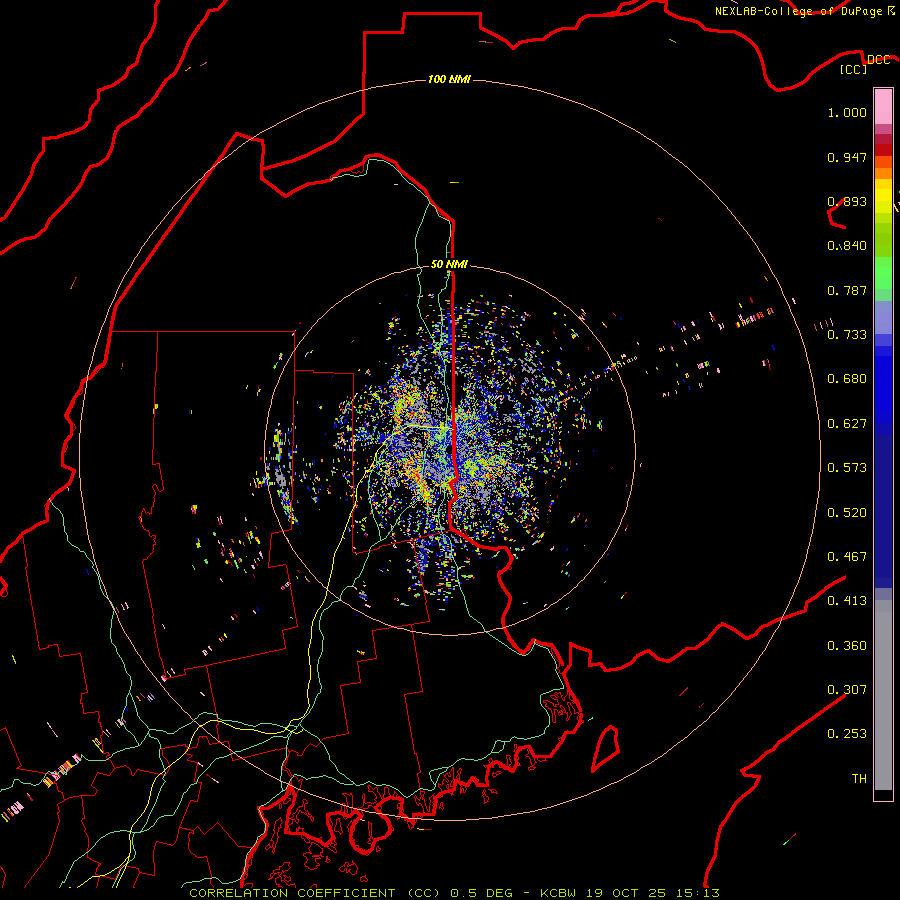
Task: Click the 1.000 value on the color scale
Action: [847, 112]
